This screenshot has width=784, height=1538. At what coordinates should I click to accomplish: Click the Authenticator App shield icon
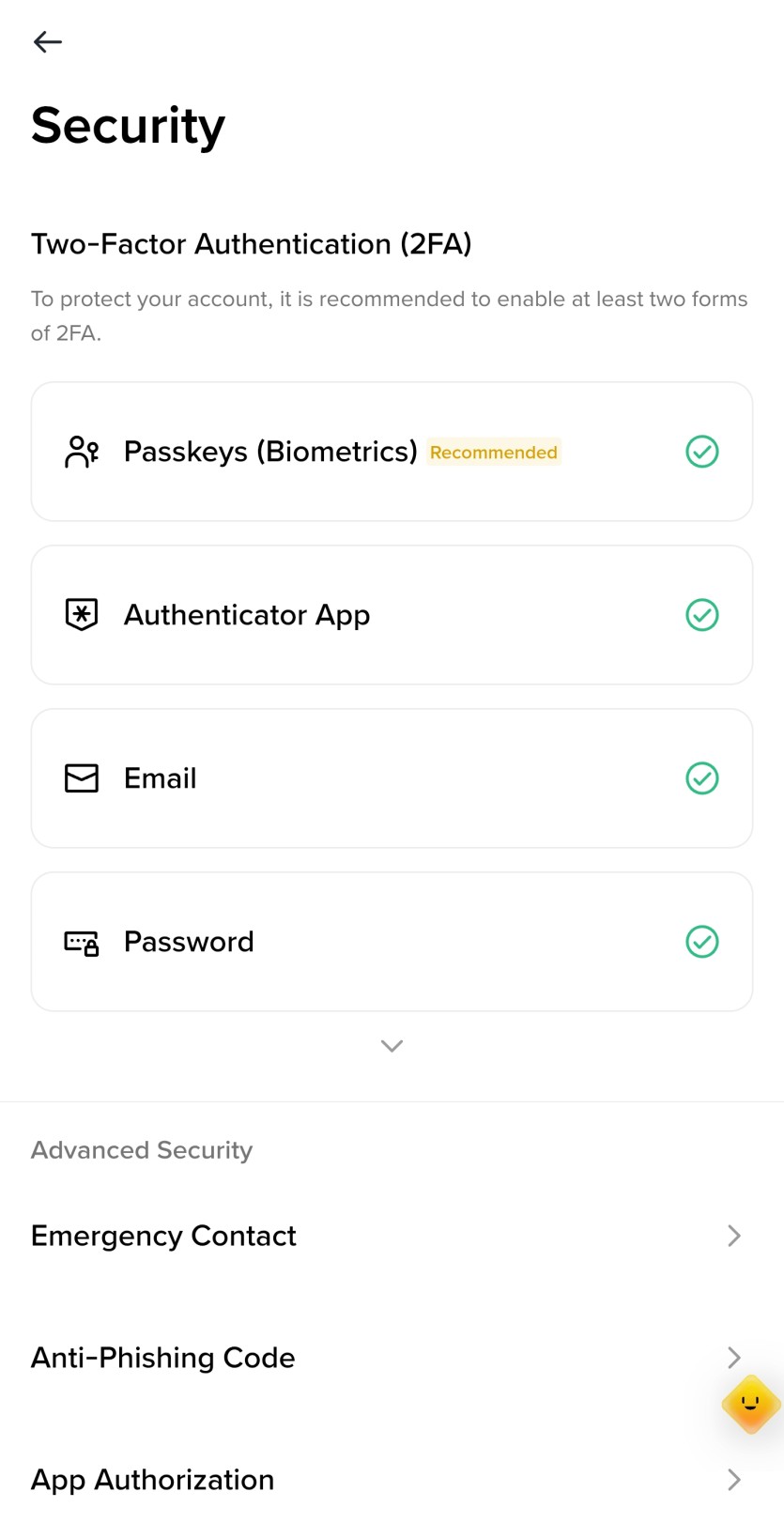click(x=82, y=615)
